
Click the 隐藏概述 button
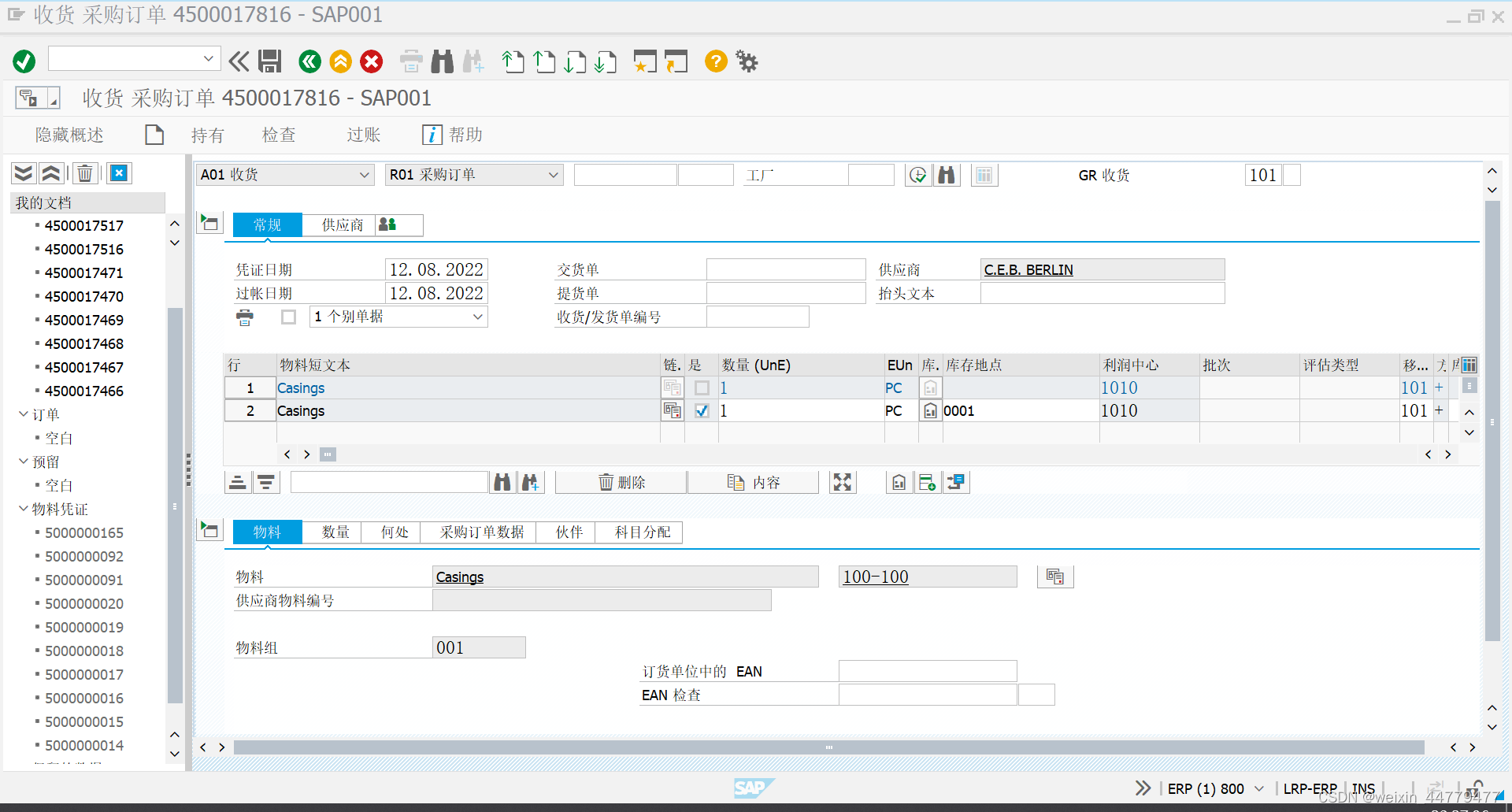[69, 135]
